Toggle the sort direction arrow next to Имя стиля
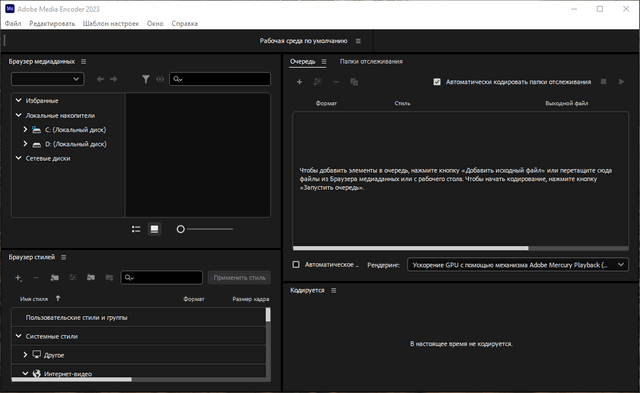The image size is (640, 393). 58,298
